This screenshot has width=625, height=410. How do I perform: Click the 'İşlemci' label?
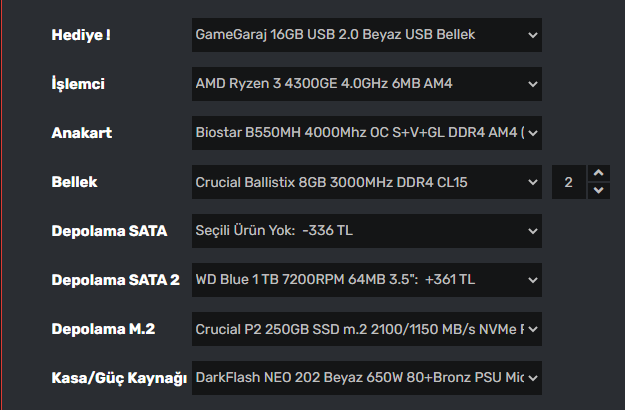(79, 84)
